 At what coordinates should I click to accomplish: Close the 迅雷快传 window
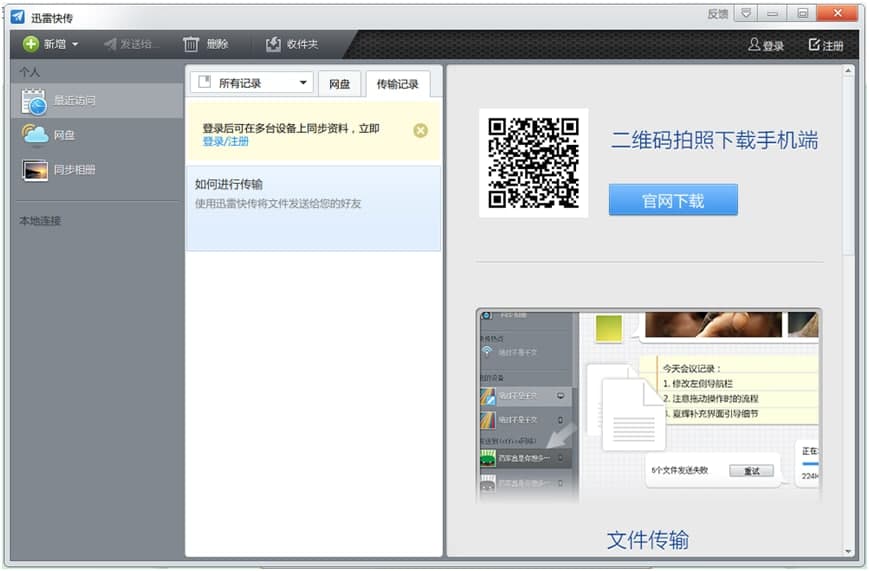837,13
